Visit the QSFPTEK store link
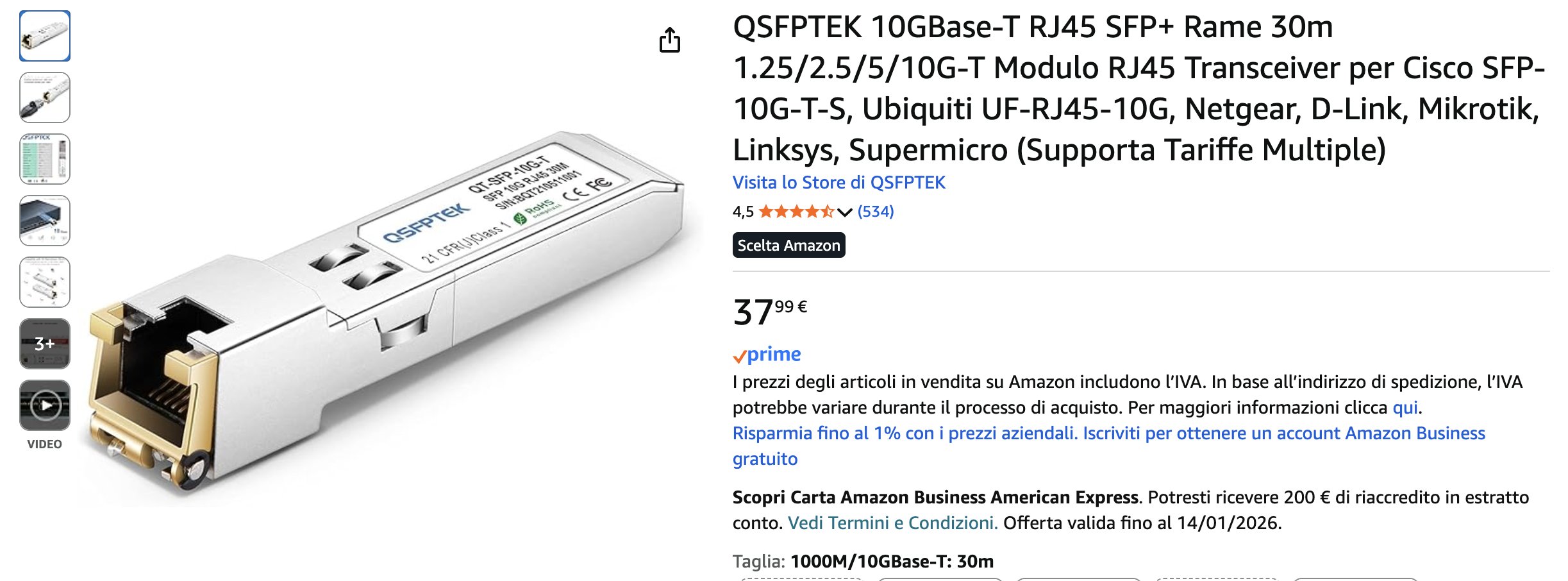The width and height of the screenshot is (1568, 581). click(838, 183)
